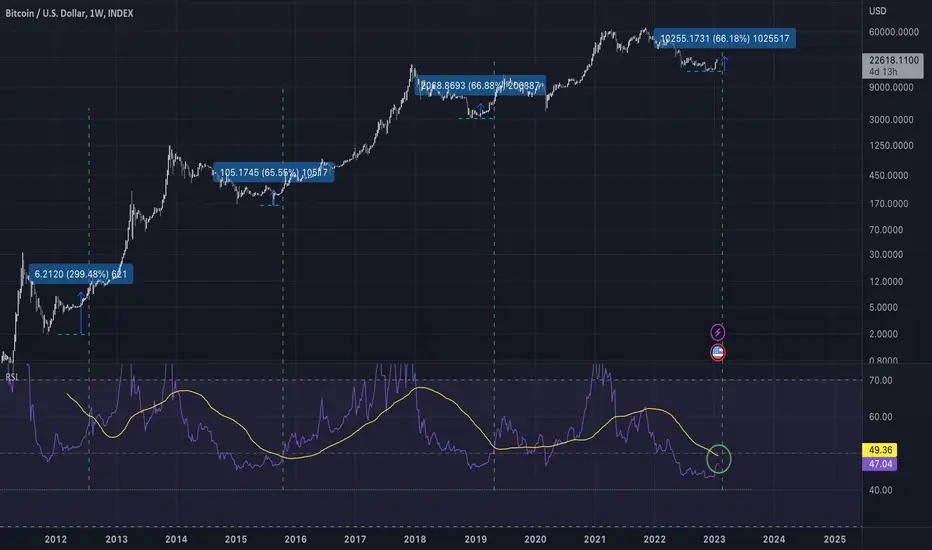Click the 2022 year on time axis

pyautogui.click(x=654, y=539)
